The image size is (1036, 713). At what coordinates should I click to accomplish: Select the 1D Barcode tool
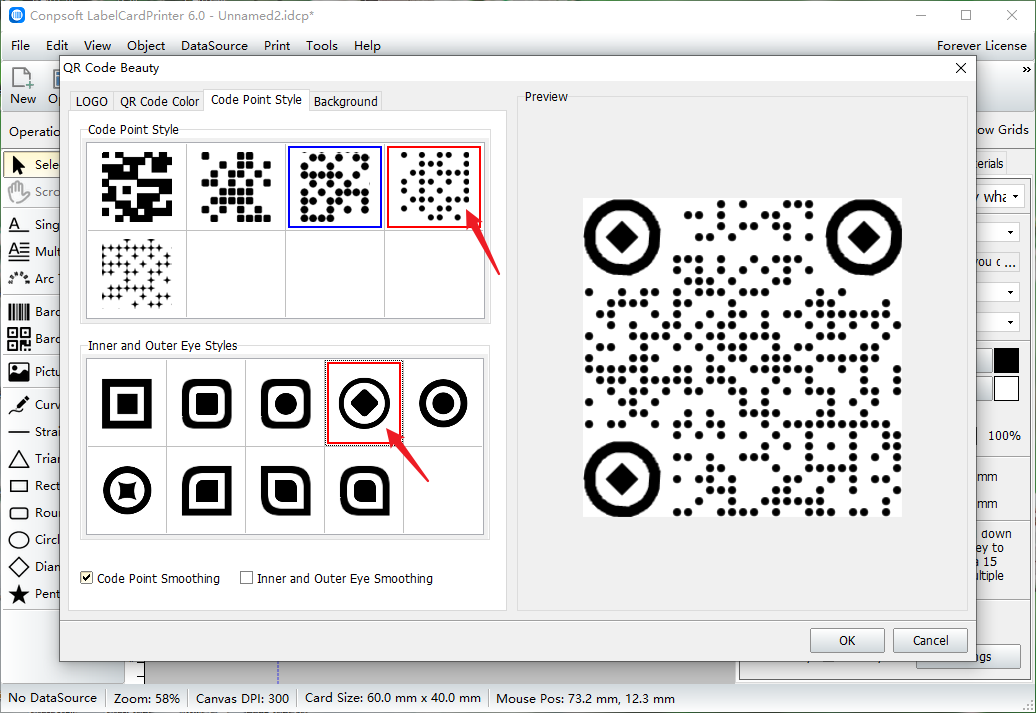(x=31, y=312)
